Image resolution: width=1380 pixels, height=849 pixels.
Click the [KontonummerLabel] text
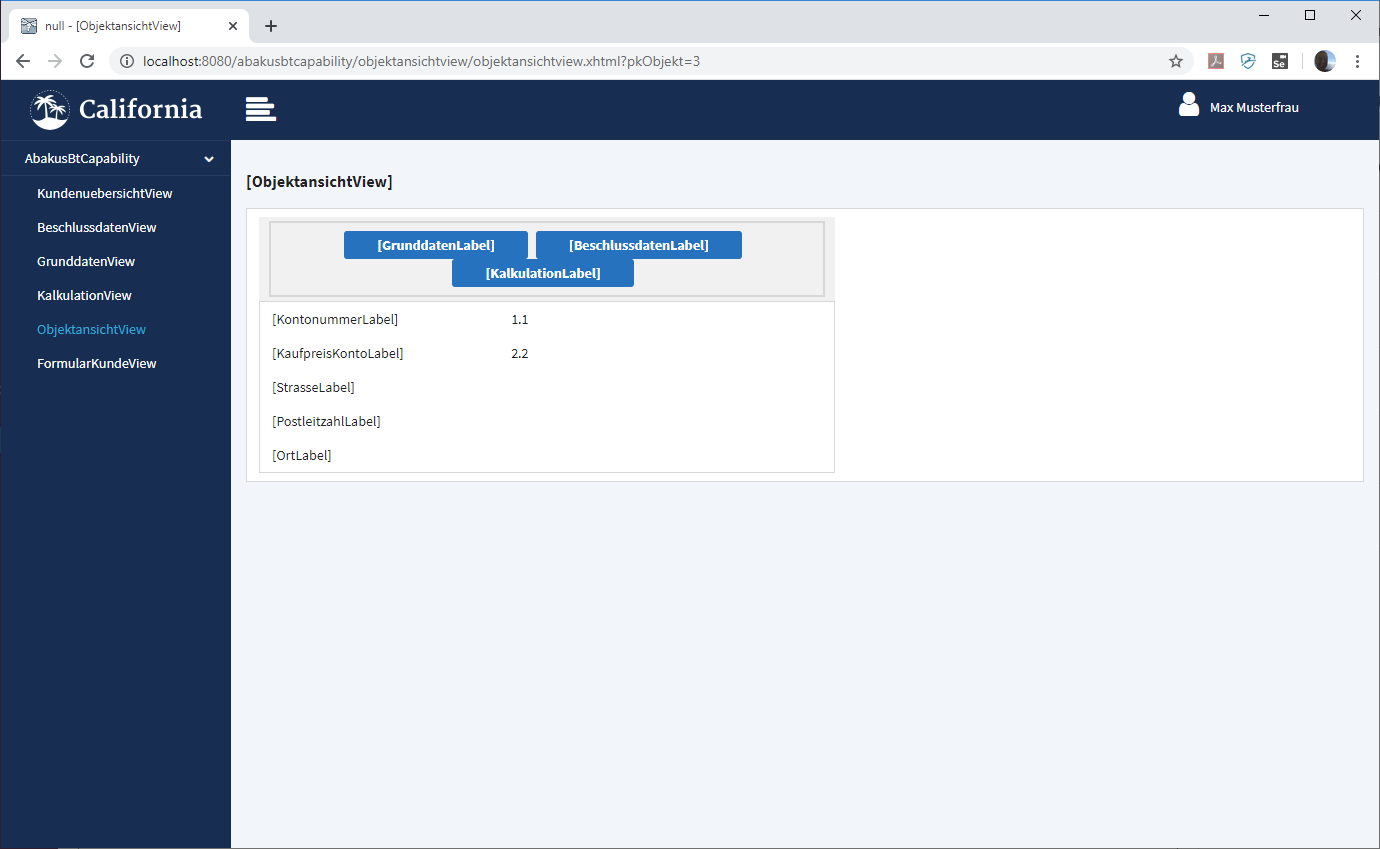(x=335, y=319)
